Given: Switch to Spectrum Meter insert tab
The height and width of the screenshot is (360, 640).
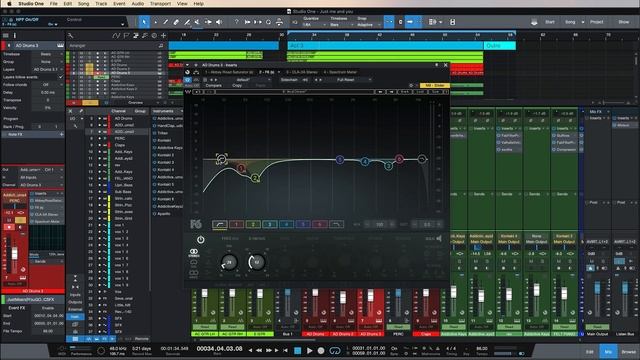Looking at the screenshot, I should point(340,72).
